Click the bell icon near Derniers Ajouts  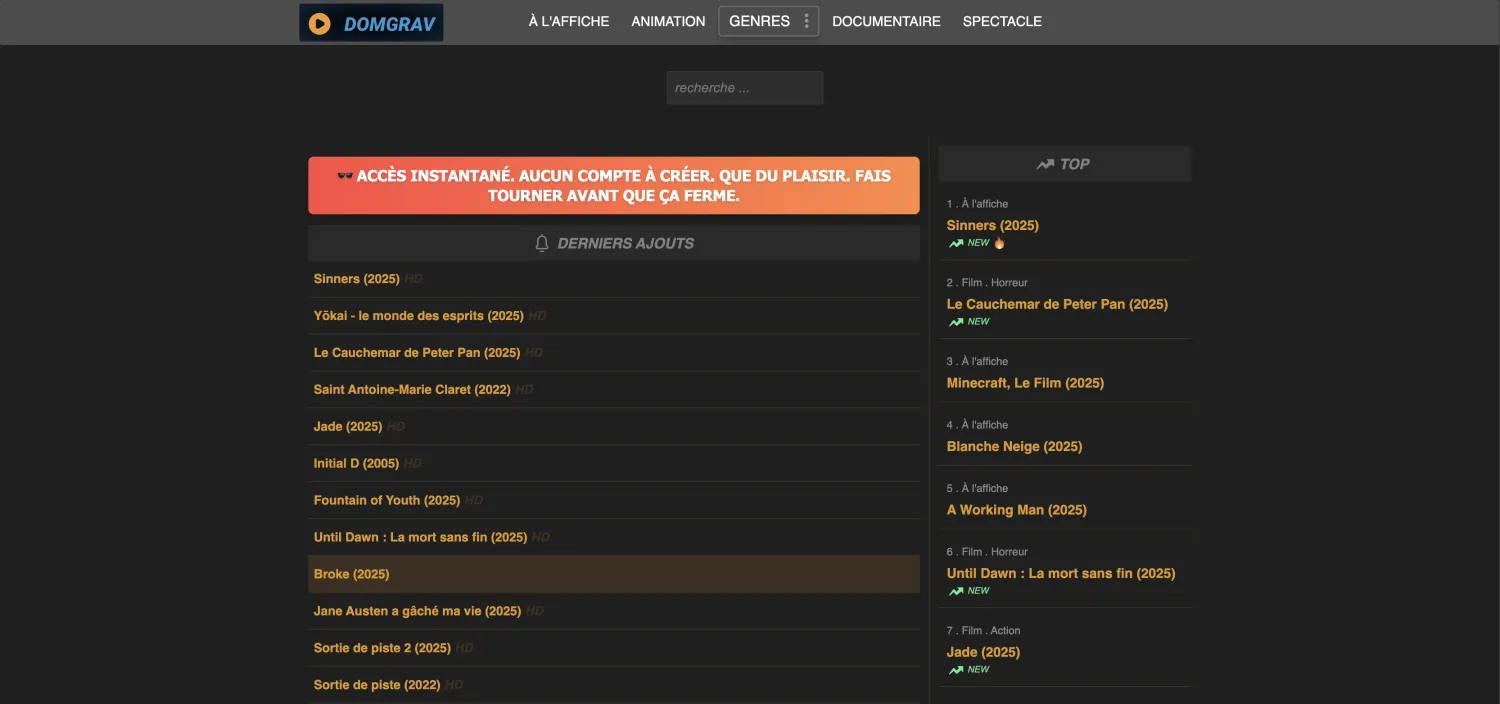[542, 243]
